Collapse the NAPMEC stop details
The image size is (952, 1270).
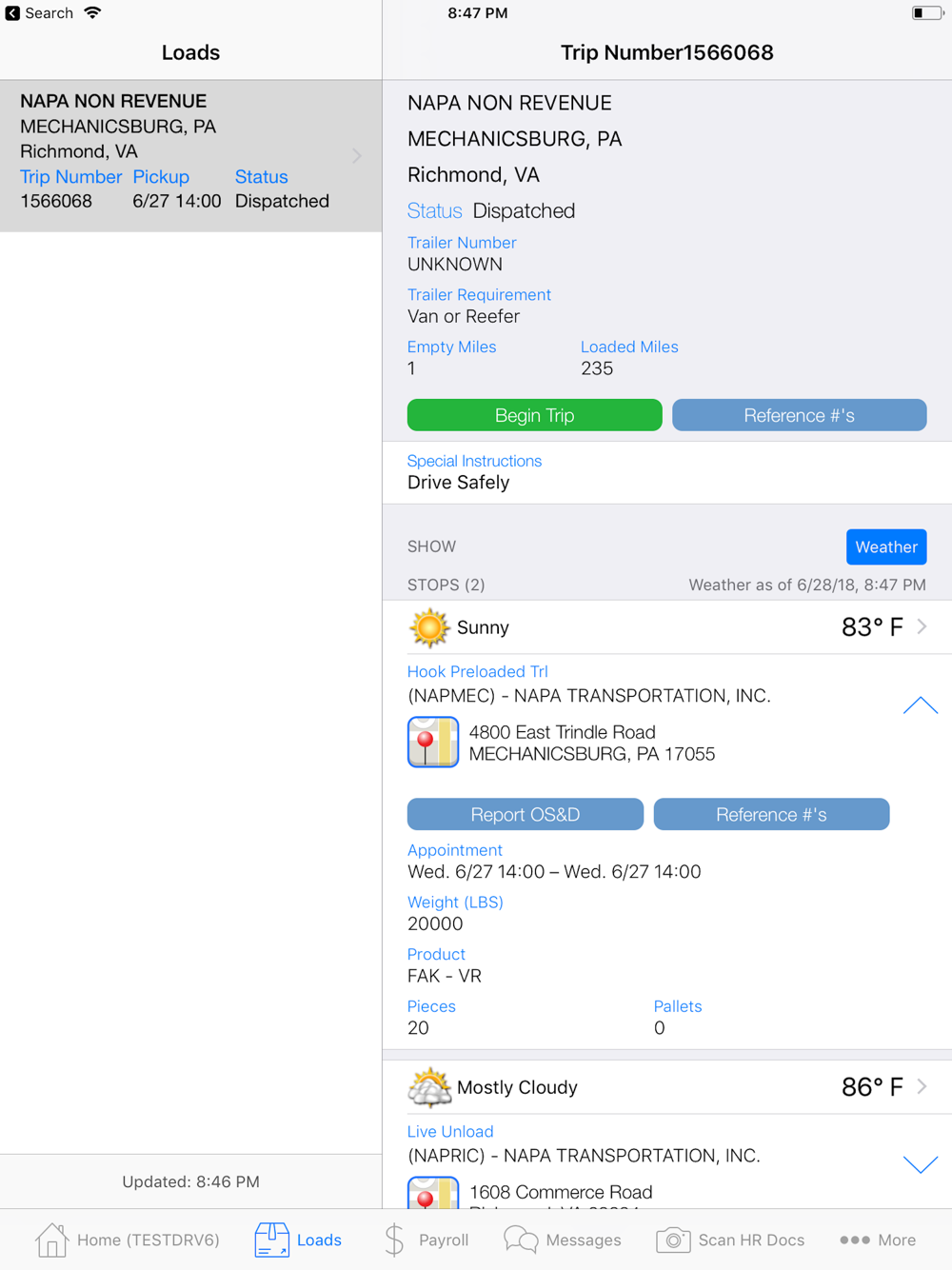921,705
